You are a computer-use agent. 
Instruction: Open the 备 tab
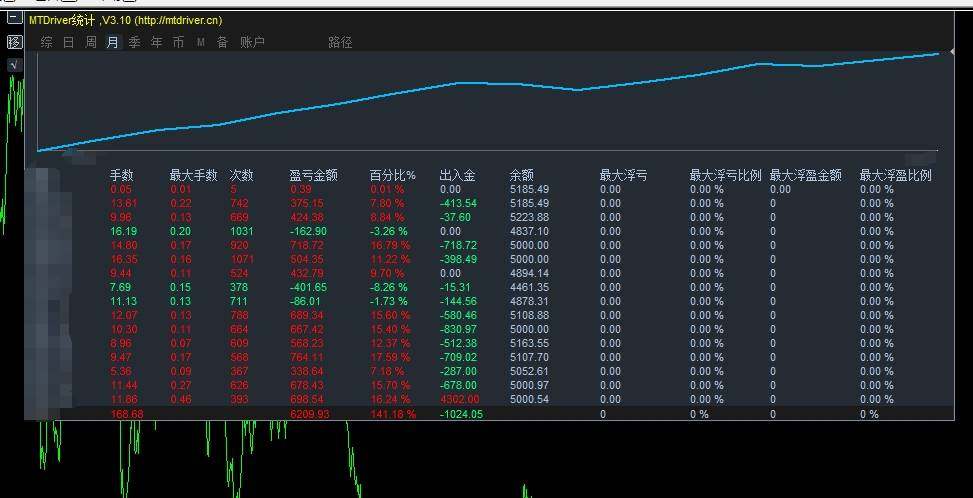point(222,42)
